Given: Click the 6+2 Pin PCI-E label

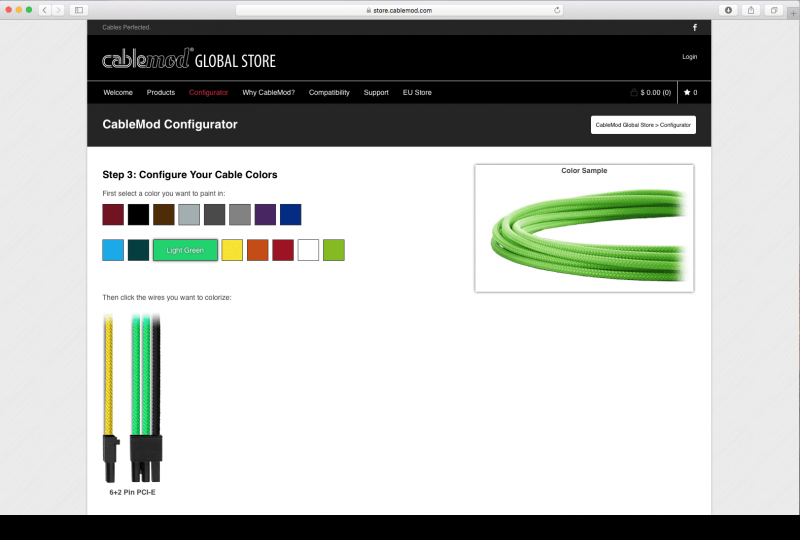Looking at the screenshot, I should pyautogui.click(x=132, y=492).
